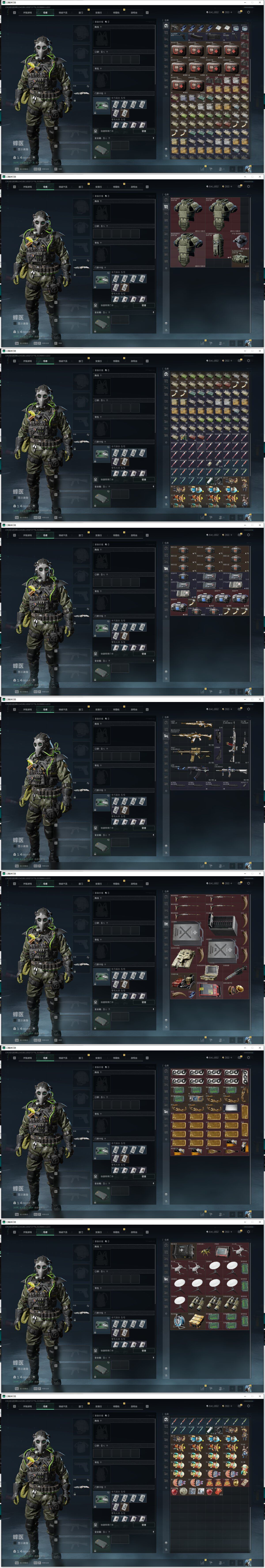
Task: Click 641,802 currency balance in medkit view
Action: pyautogui.click(x=213, y=12)
